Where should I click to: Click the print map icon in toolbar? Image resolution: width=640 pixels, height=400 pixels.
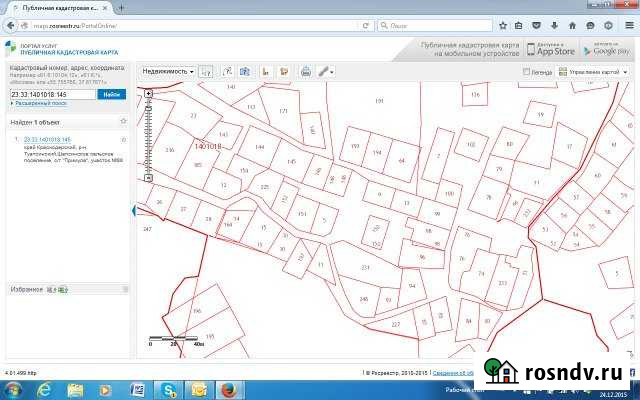point(306,71)
